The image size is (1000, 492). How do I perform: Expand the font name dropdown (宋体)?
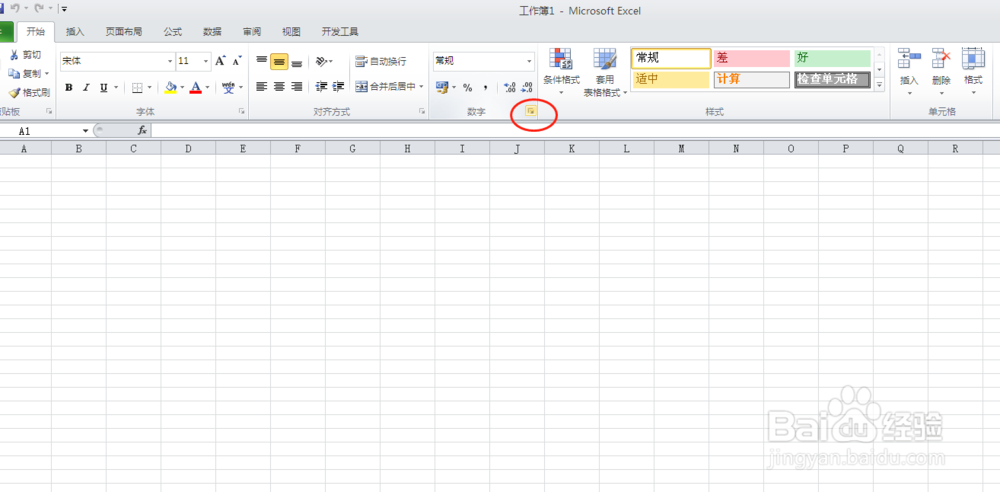click(170, 61)
